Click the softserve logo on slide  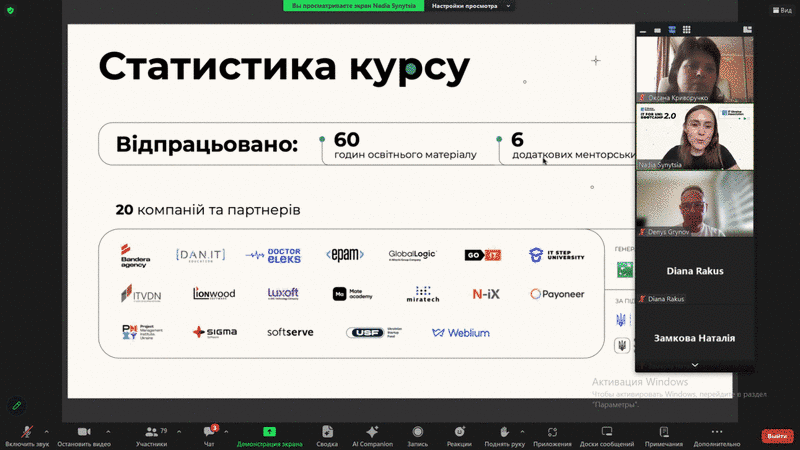tap(290, 332)
